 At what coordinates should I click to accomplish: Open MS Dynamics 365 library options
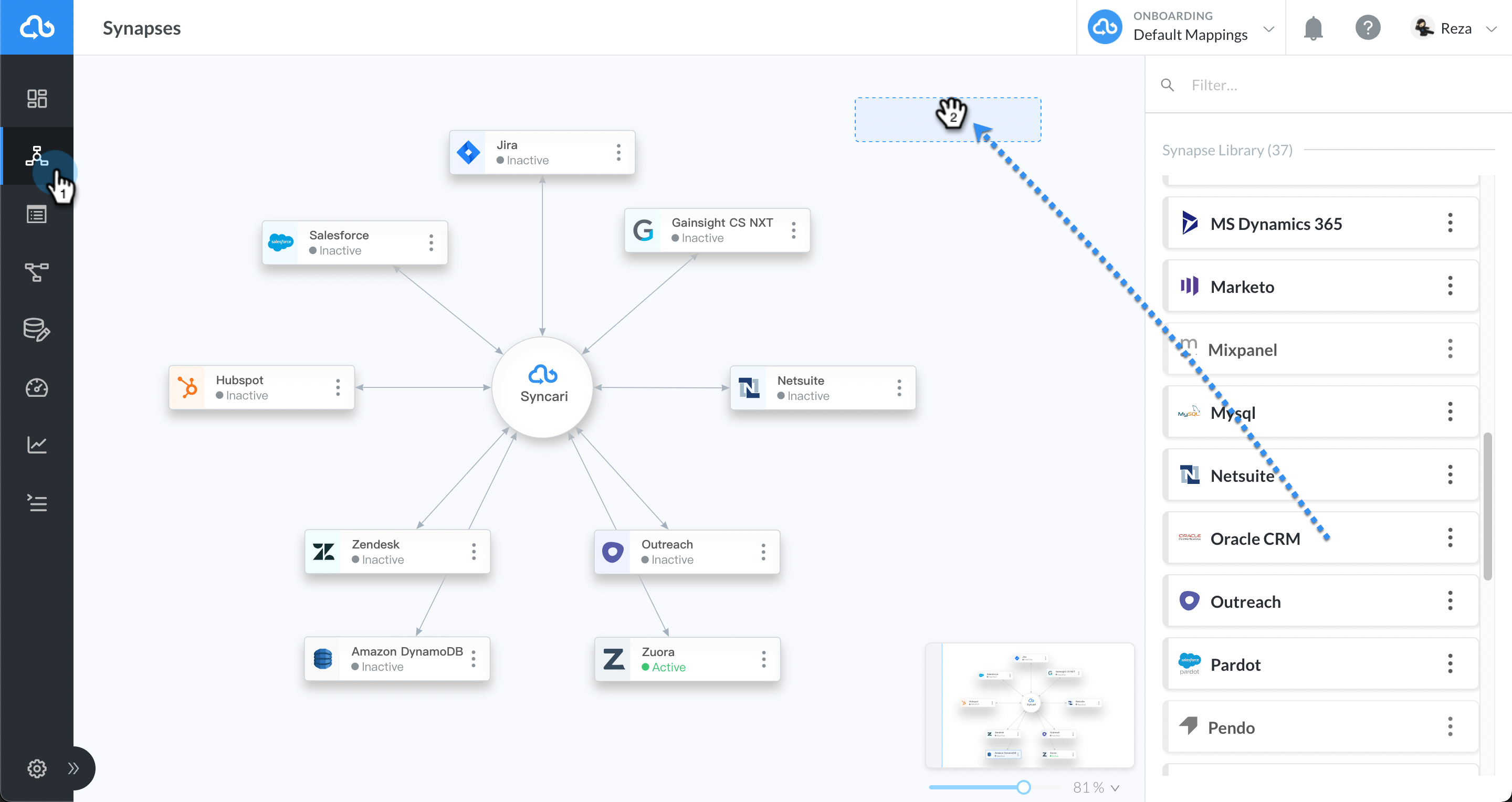1450,223
